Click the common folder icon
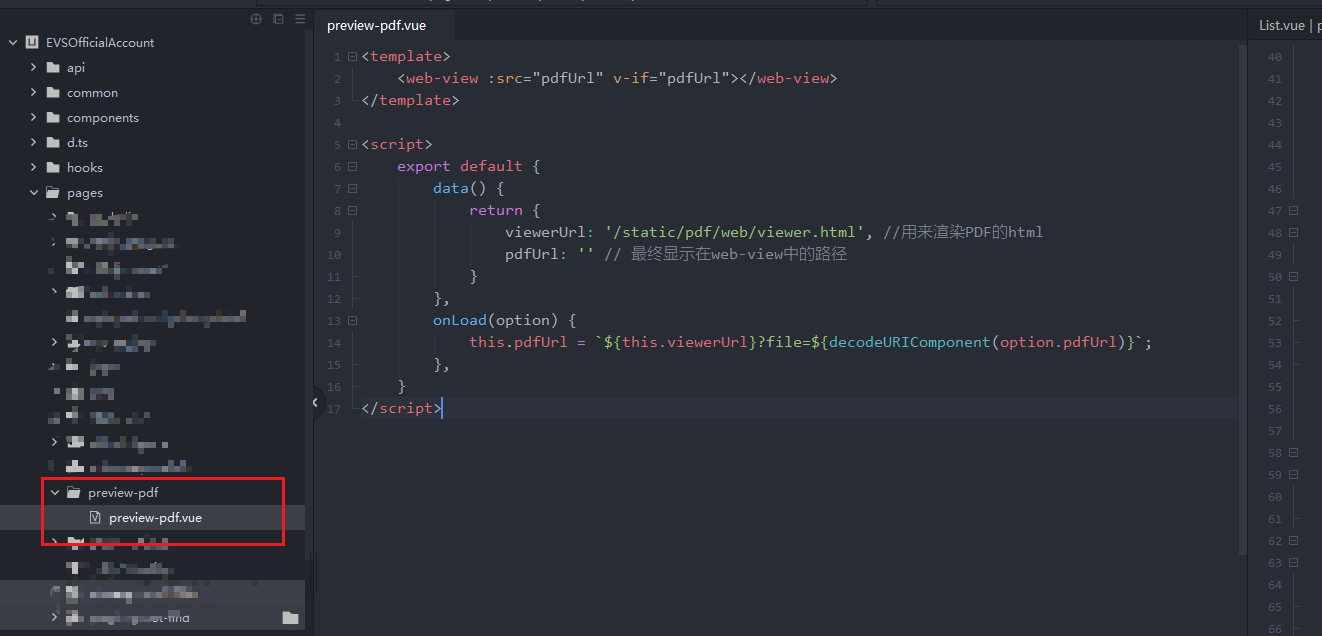This screenshot has width=1322, height=636. coord(53,93)
